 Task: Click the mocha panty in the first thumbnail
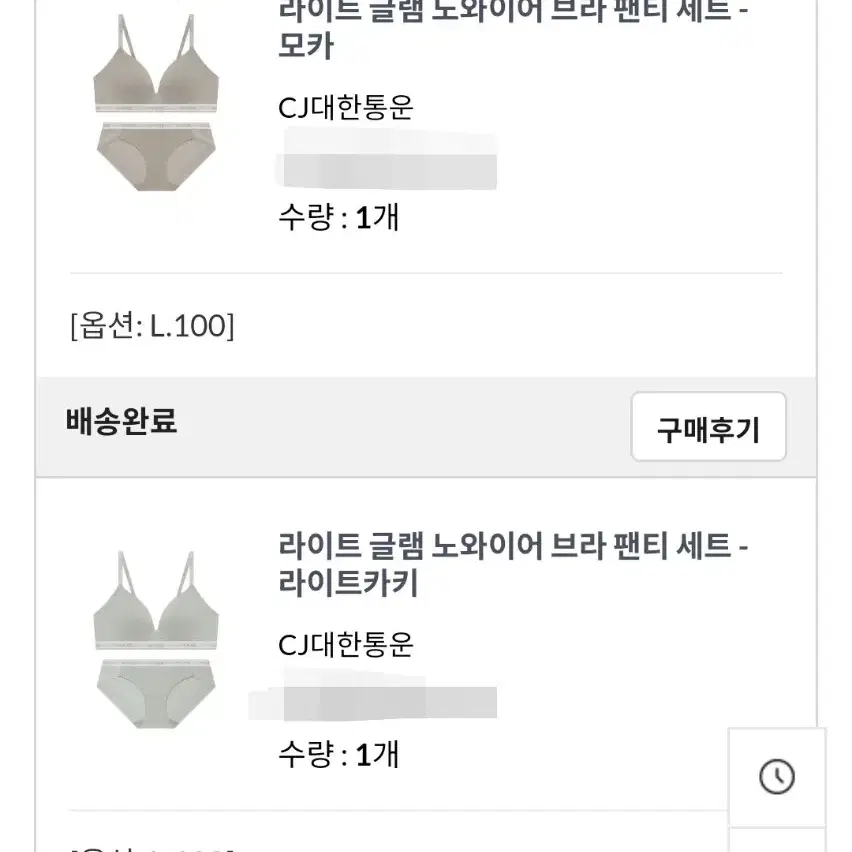point(156,156)
